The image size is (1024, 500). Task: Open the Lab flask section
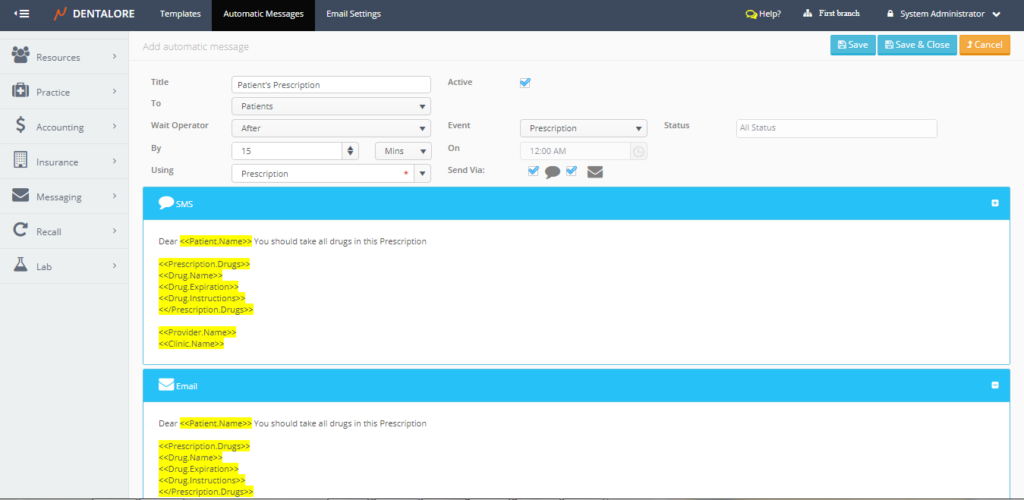[21, 265]
